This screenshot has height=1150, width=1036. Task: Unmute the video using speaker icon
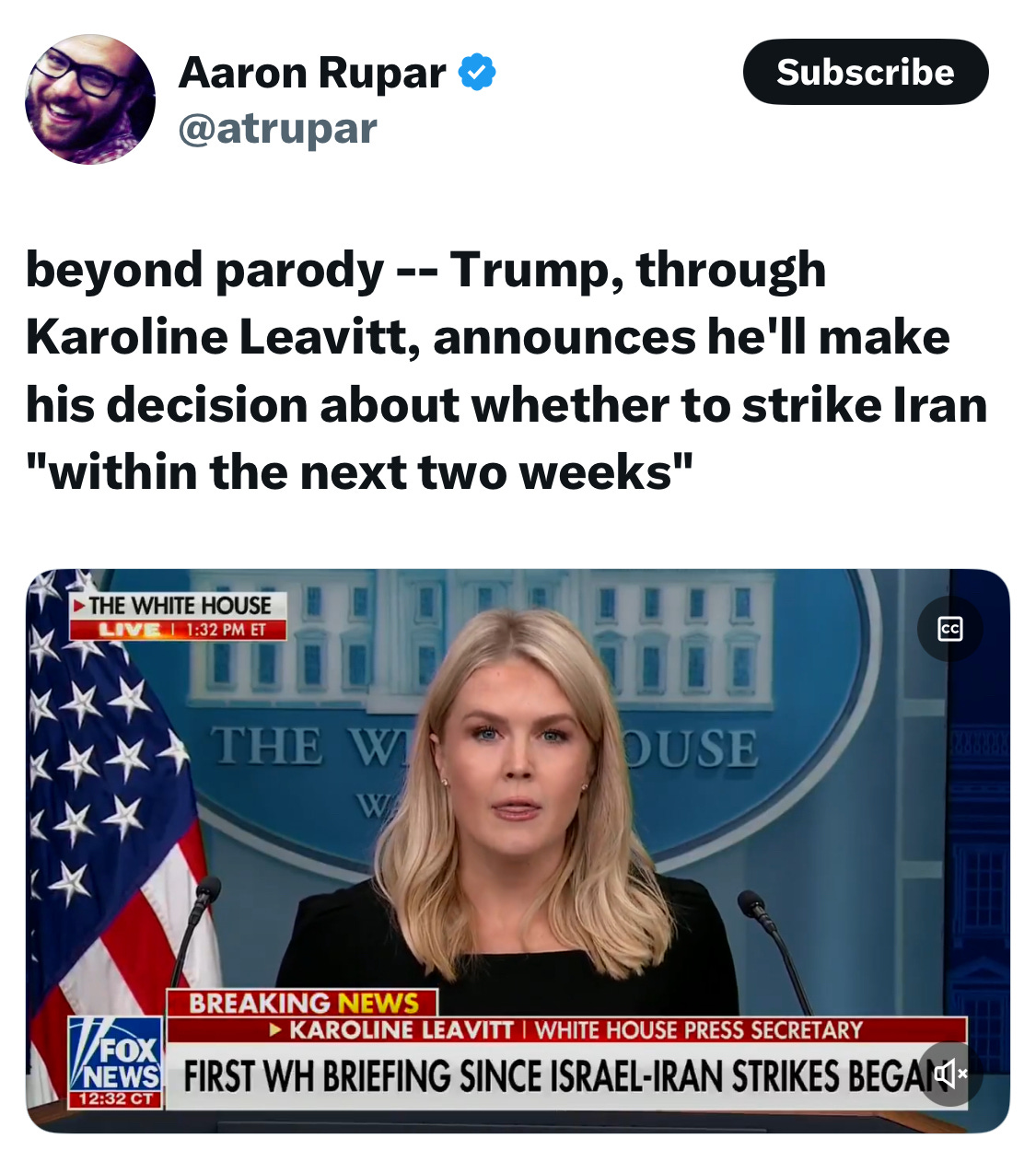[x=951, y=1073]
